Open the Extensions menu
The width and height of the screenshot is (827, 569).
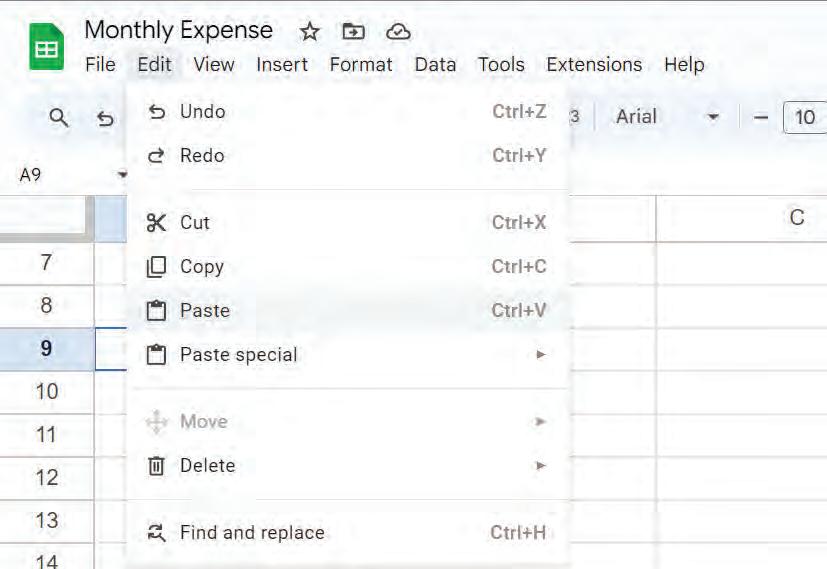594,64
